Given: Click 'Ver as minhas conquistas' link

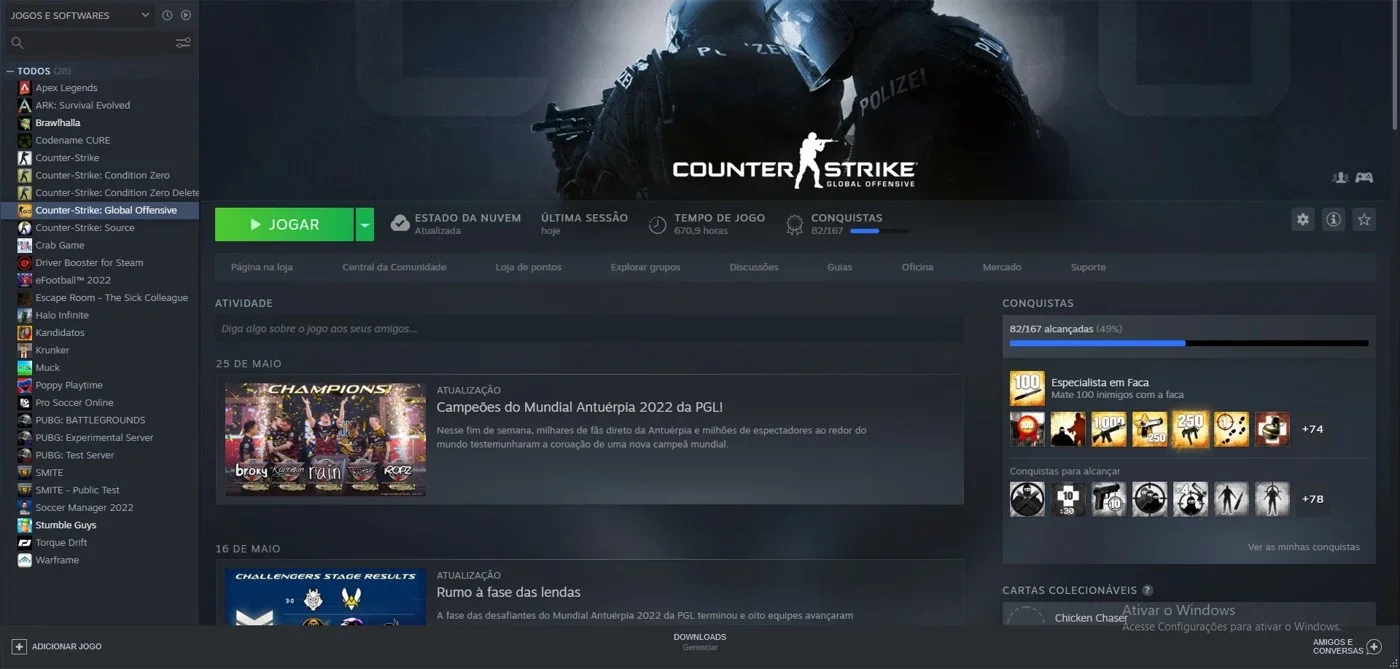Looking at the screenshot, I should point(1303,547).
